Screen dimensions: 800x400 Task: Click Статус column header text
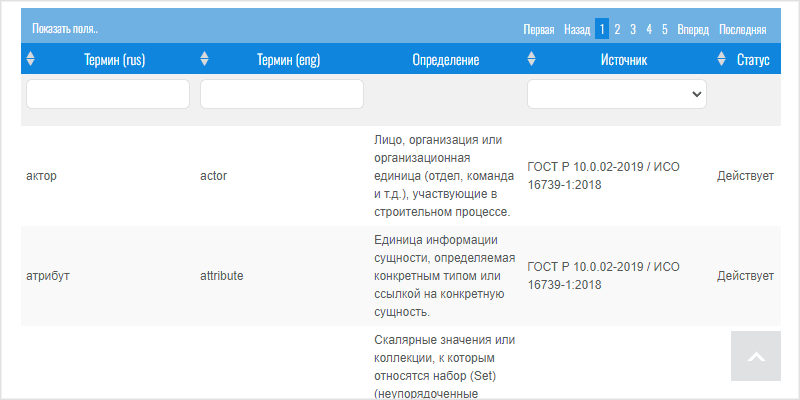tap(753, 60)
